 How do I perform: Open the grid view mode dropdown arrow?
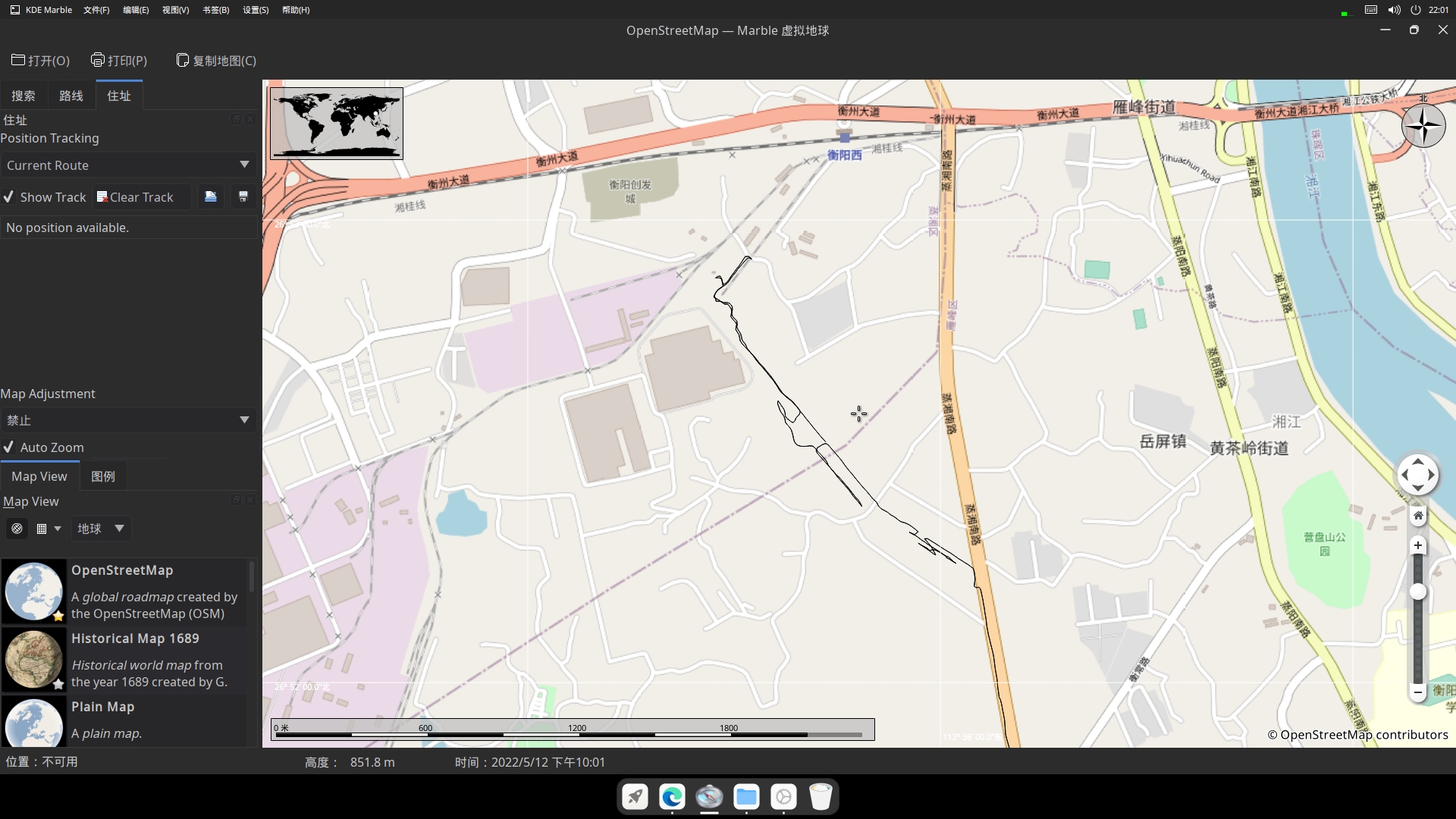[x=58, y=529]
